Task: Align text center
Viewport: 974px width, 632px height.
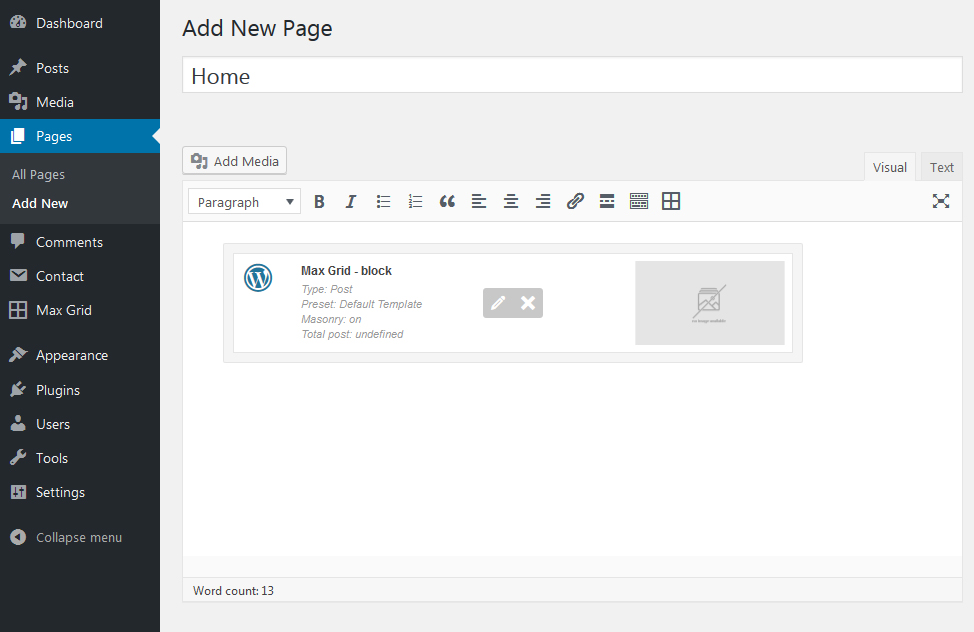Action: coord(511,201)
